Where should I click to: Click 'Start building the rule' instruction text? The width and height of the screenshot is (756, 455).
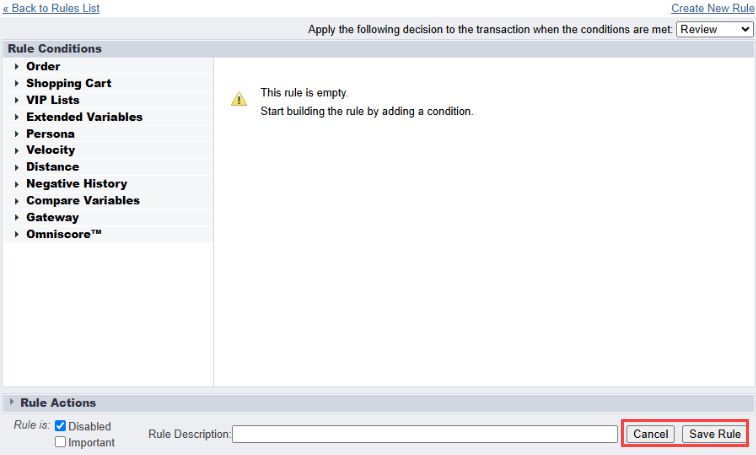[367, 111]
